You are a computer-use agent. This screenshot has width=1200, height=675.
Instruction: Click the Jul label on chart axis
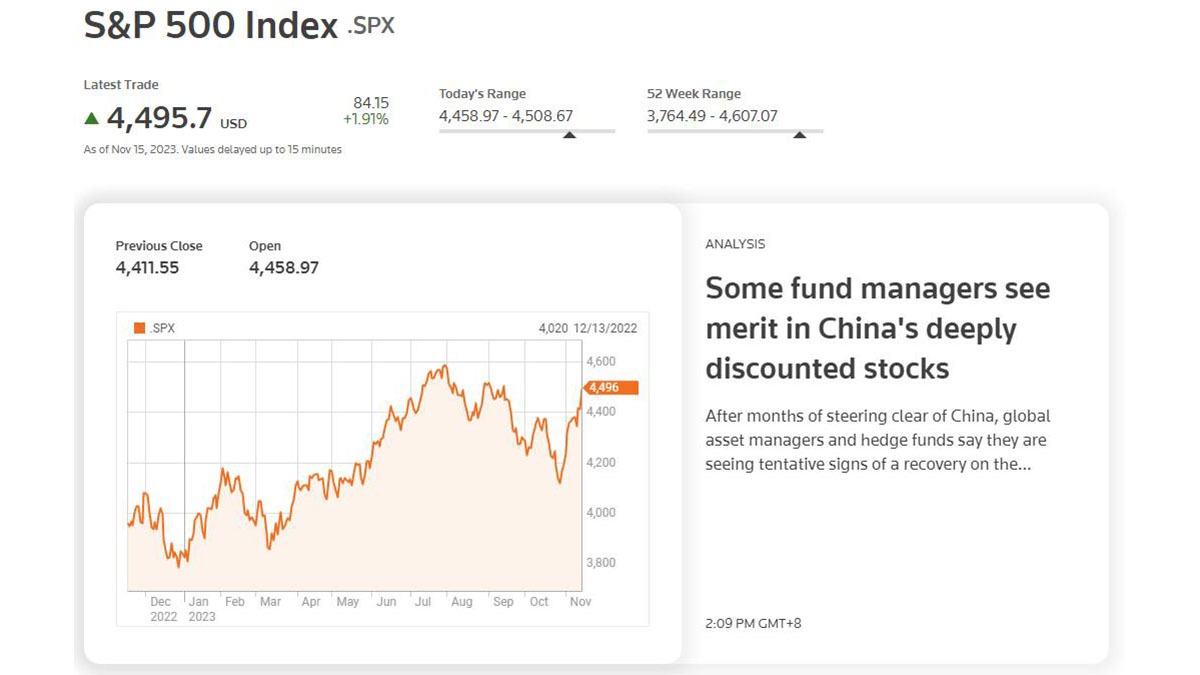422,602
